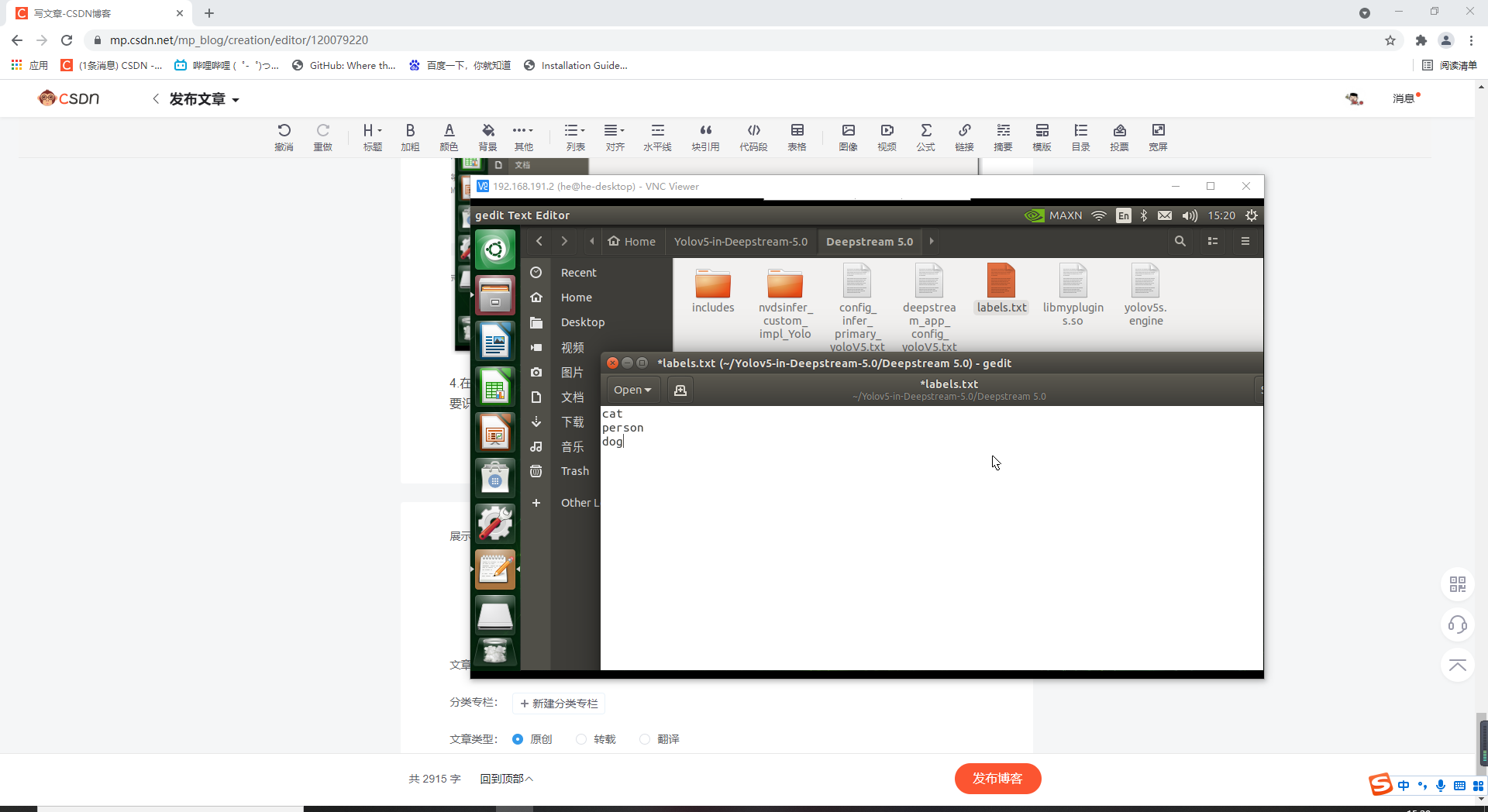Select the 转载 article type radio button
This screenshot has width=1488, height=812.
click(x=580, y=739)
